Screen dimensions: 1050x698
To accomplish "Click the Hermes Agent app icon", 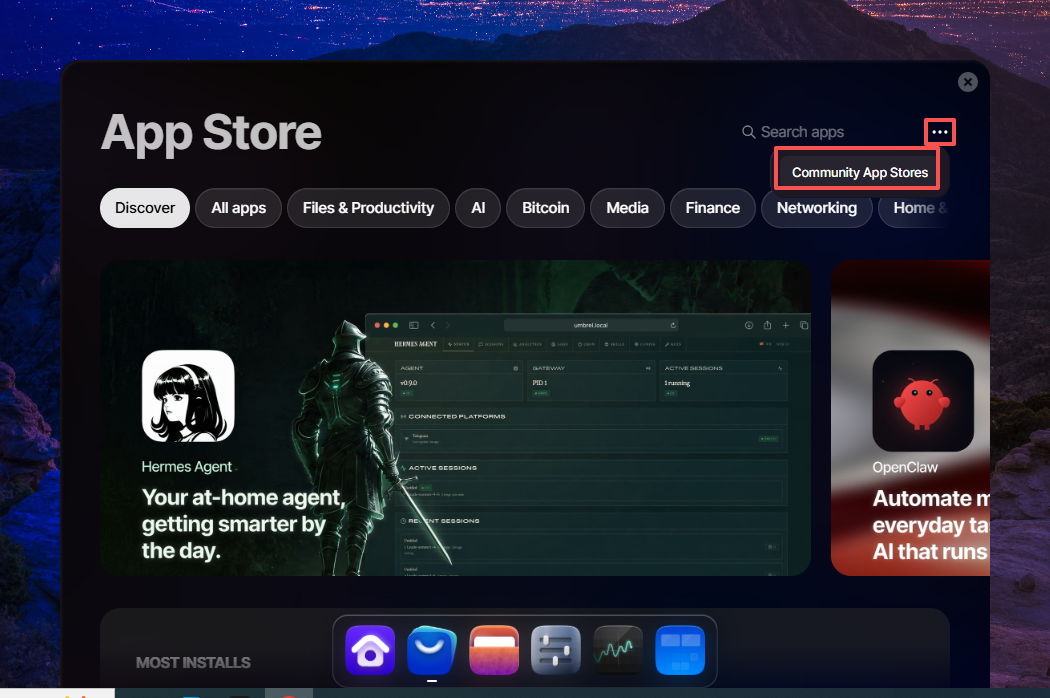I will coord(188,396).
